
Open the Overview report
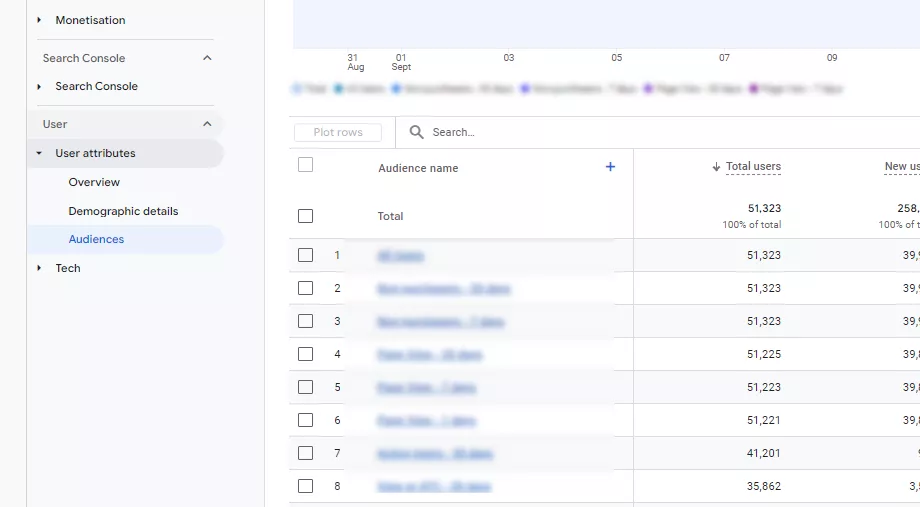point(94,182)
